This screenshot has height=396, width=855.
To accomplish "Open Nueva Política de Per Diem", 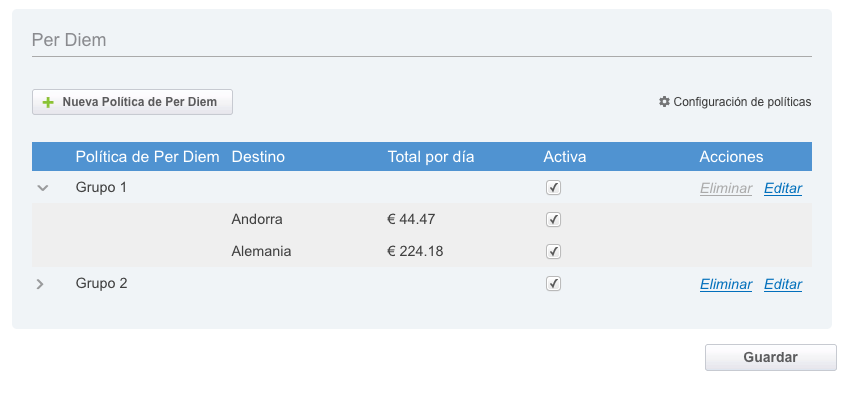I will coord(133,102).
